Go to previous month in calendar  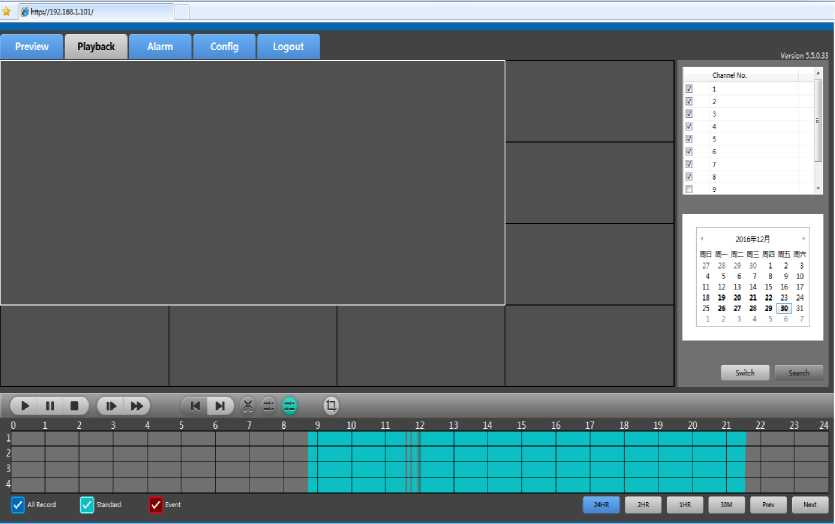point(702,239)
